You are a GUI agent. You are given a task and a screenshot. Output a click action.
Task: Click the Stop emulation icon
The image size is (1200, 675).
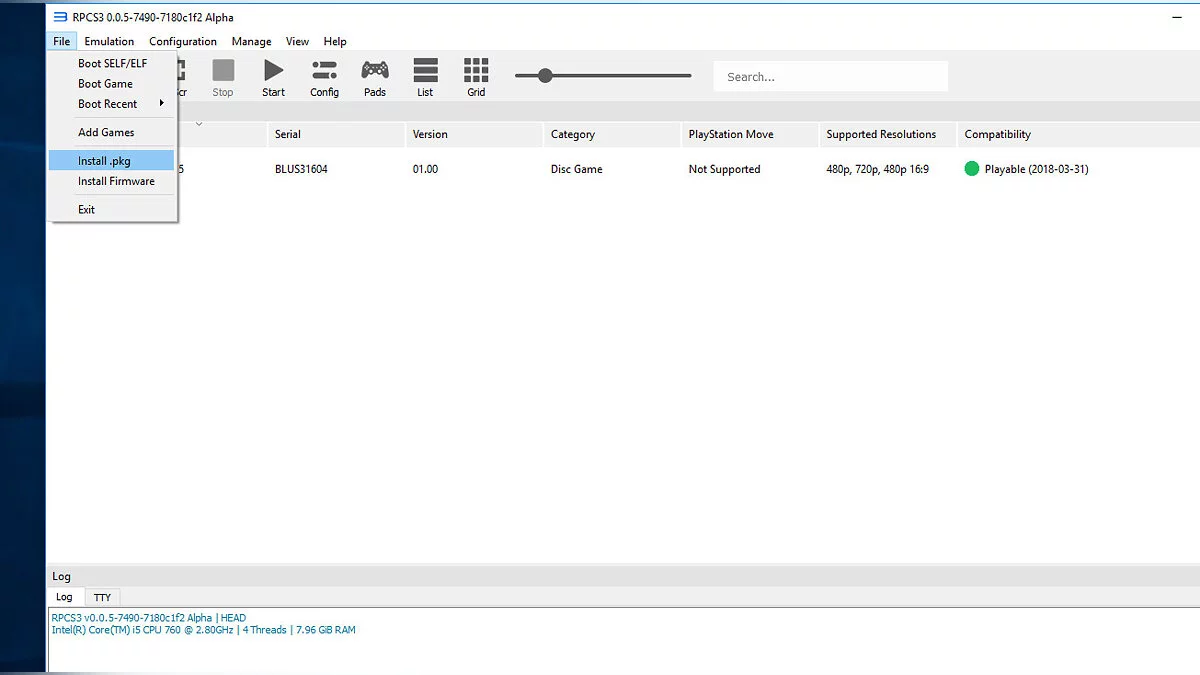[223, 71]
